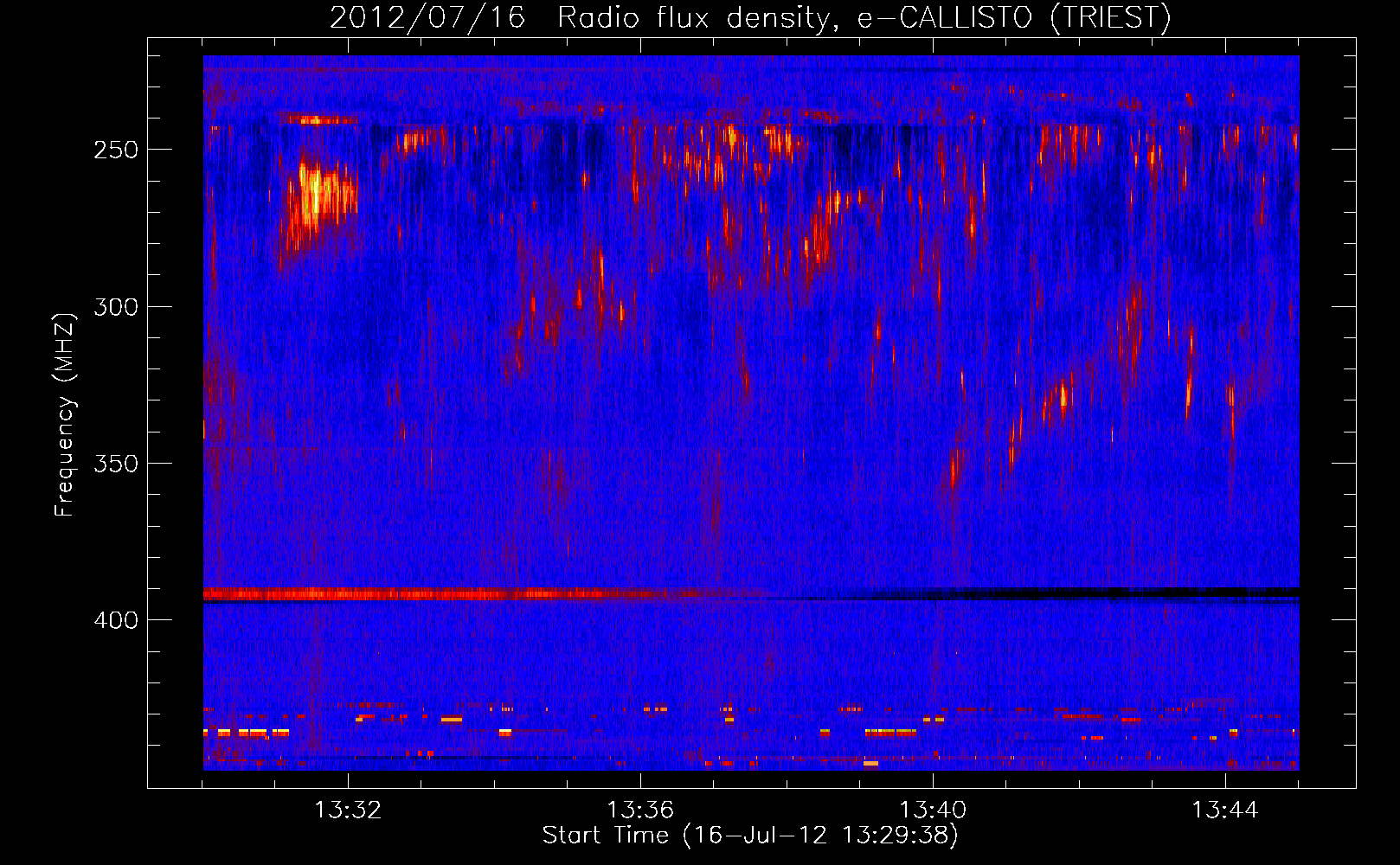Image resolution: width=1400 pixels, height=865 pixels.
Task: Click the "Start Time (16-Jul-12 13:29:38)" axis label
Action: click(750, 836)
